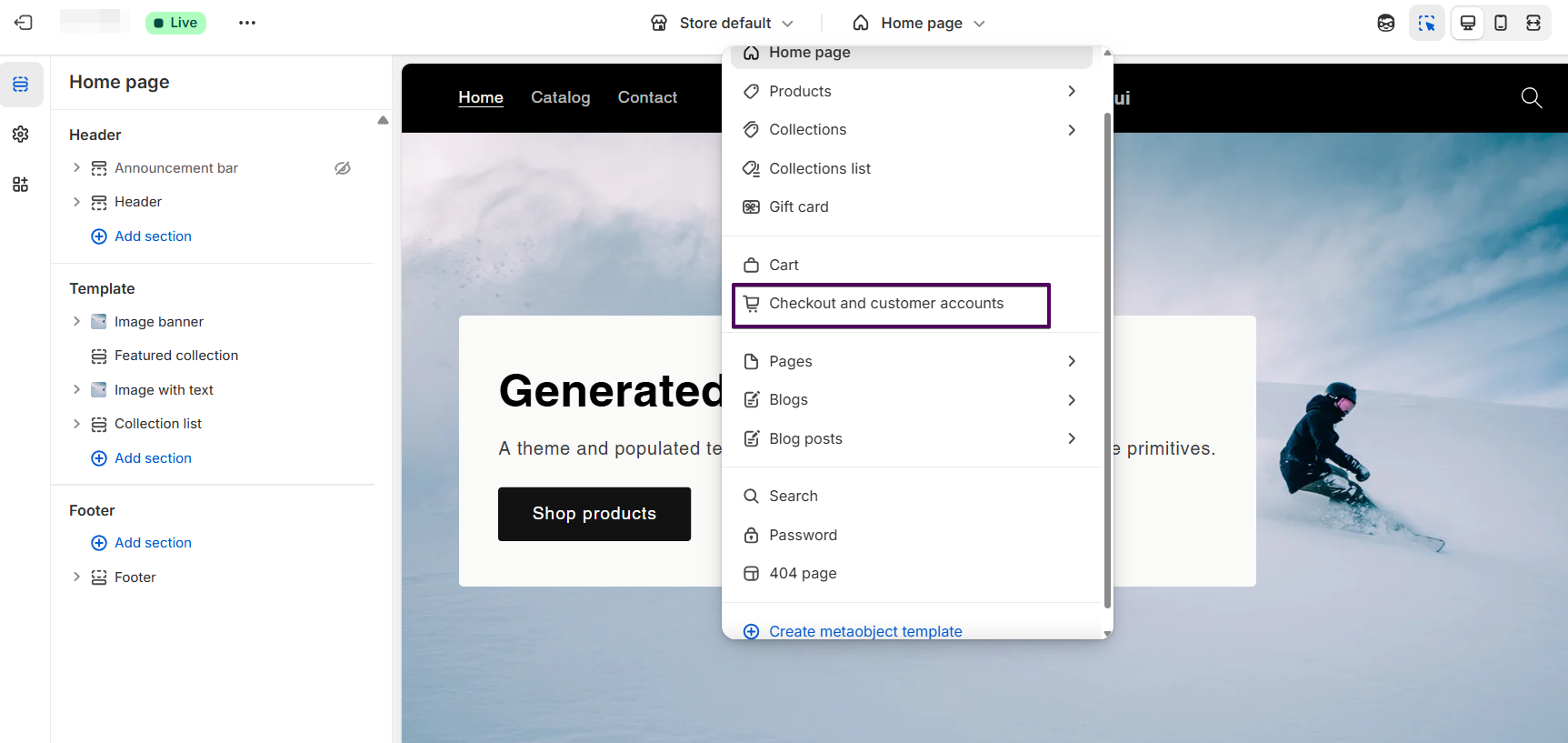Show the hidden Announcement bar
The width and height of the screenshot is (1568, 743).
(x=343, y=168)
